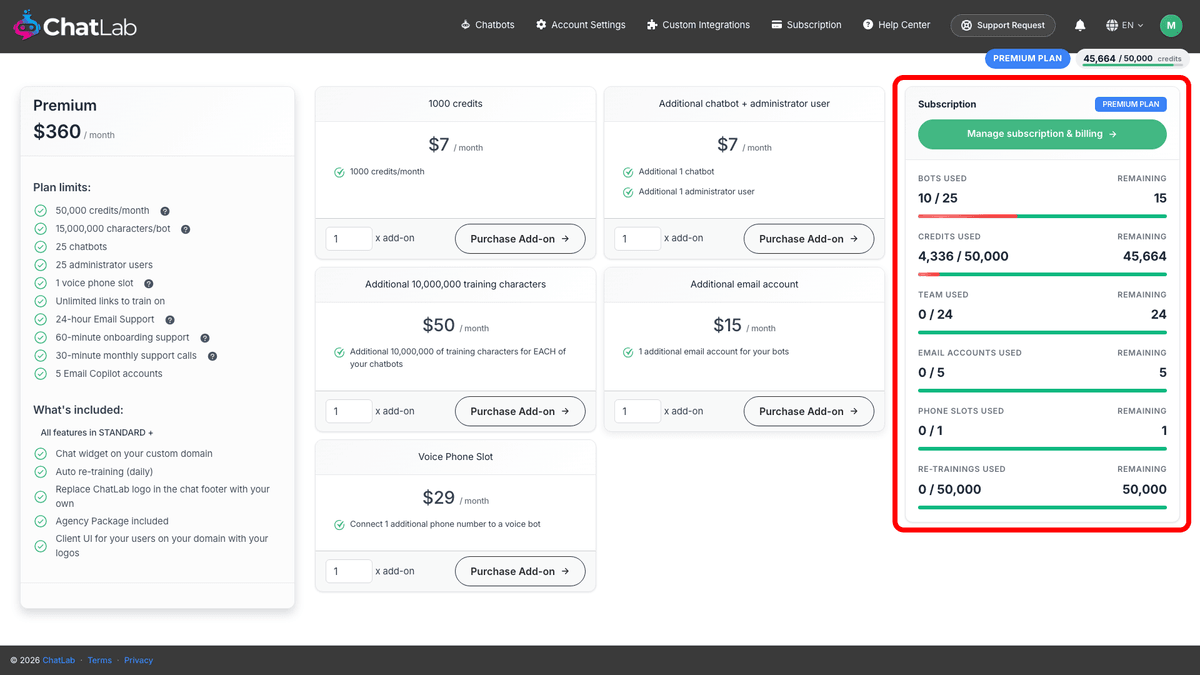Image resolution: width=1200 pixels, height=675 pixels.
Task: Click help icon beside 15,000,000 characters/bot
Action: click(x=185, y=229)
